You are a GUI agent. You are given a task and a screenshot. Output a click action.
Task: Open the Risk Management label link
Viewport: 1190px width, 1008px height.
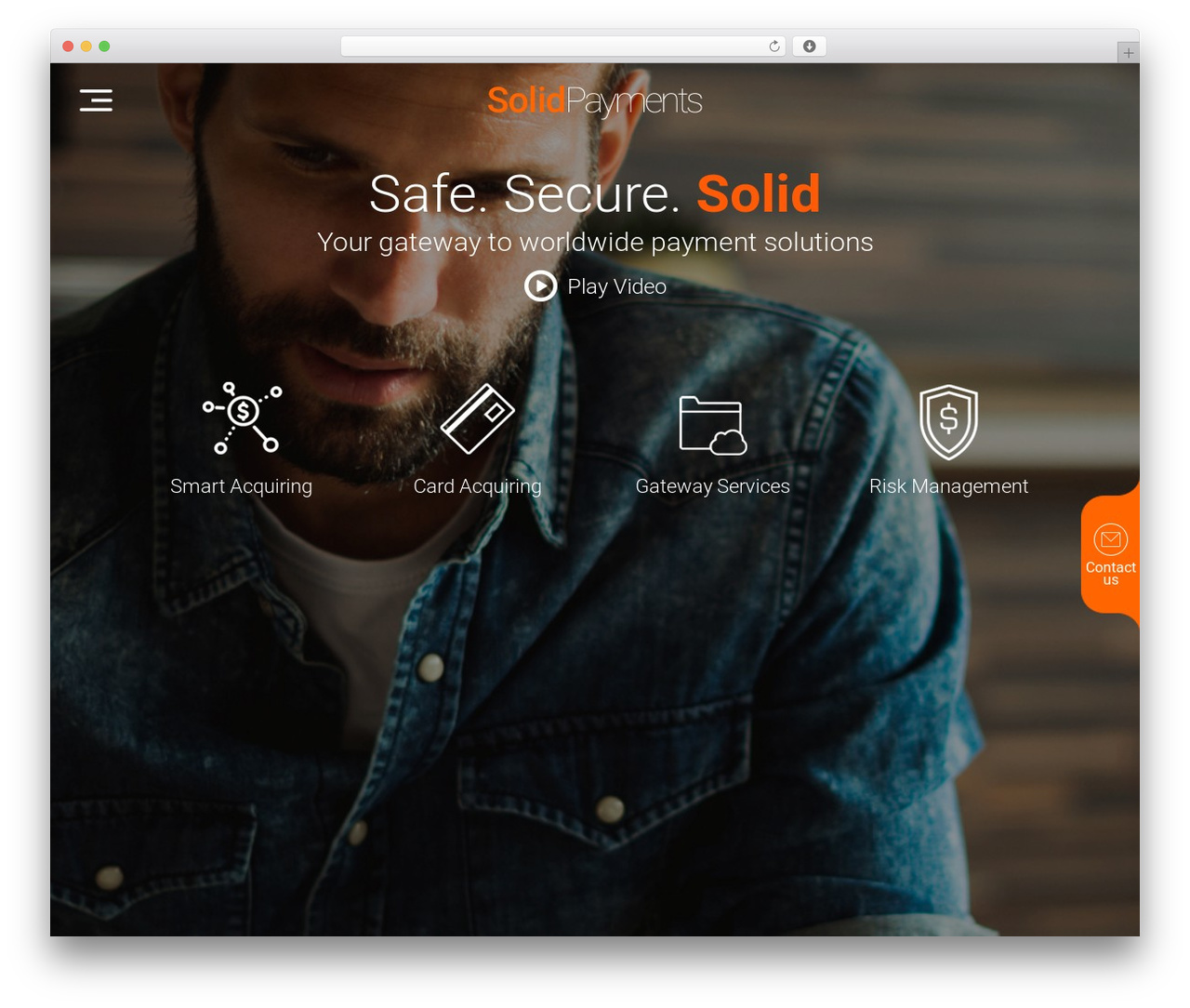click(948, 486)
